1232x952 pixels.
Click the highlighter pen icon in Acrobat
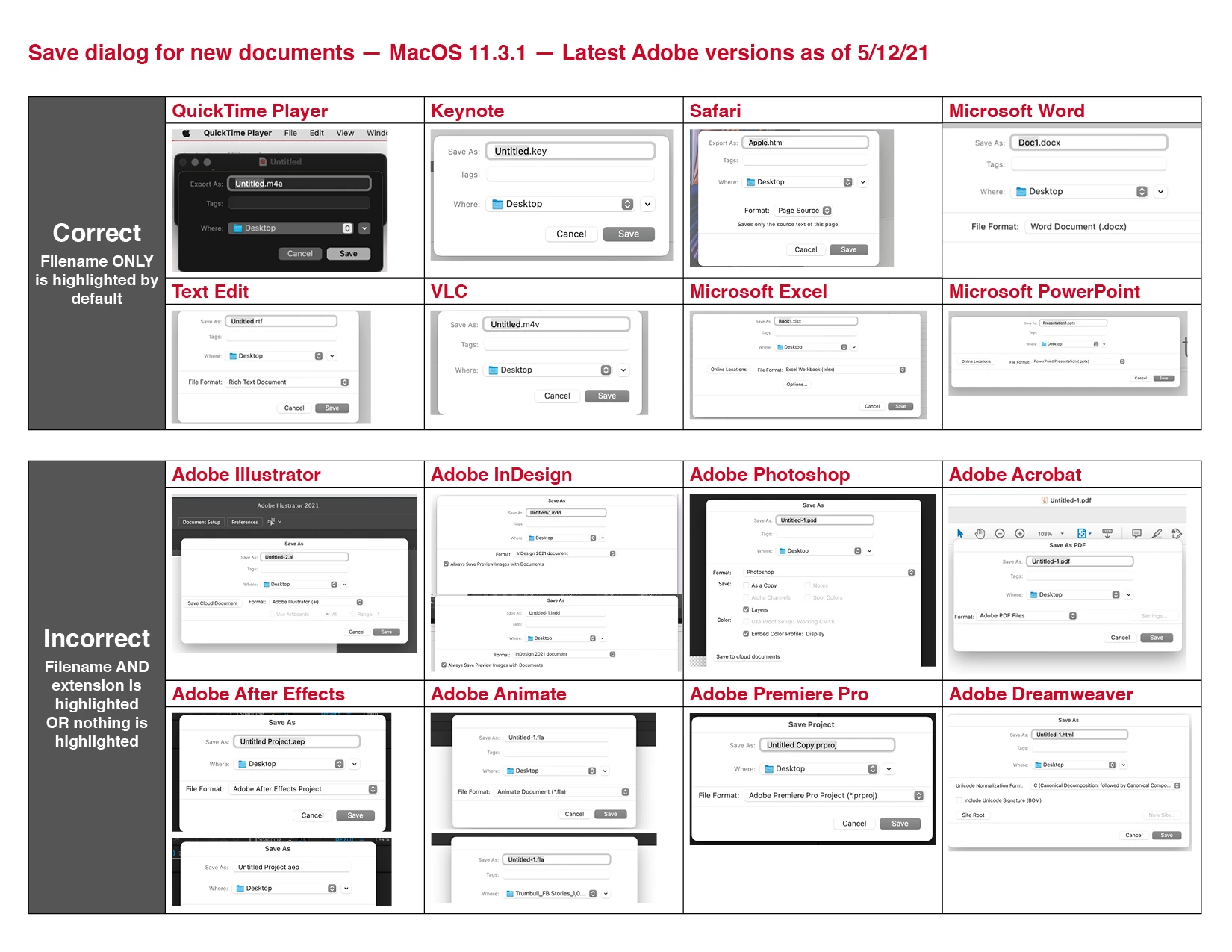click(1157, 533)
